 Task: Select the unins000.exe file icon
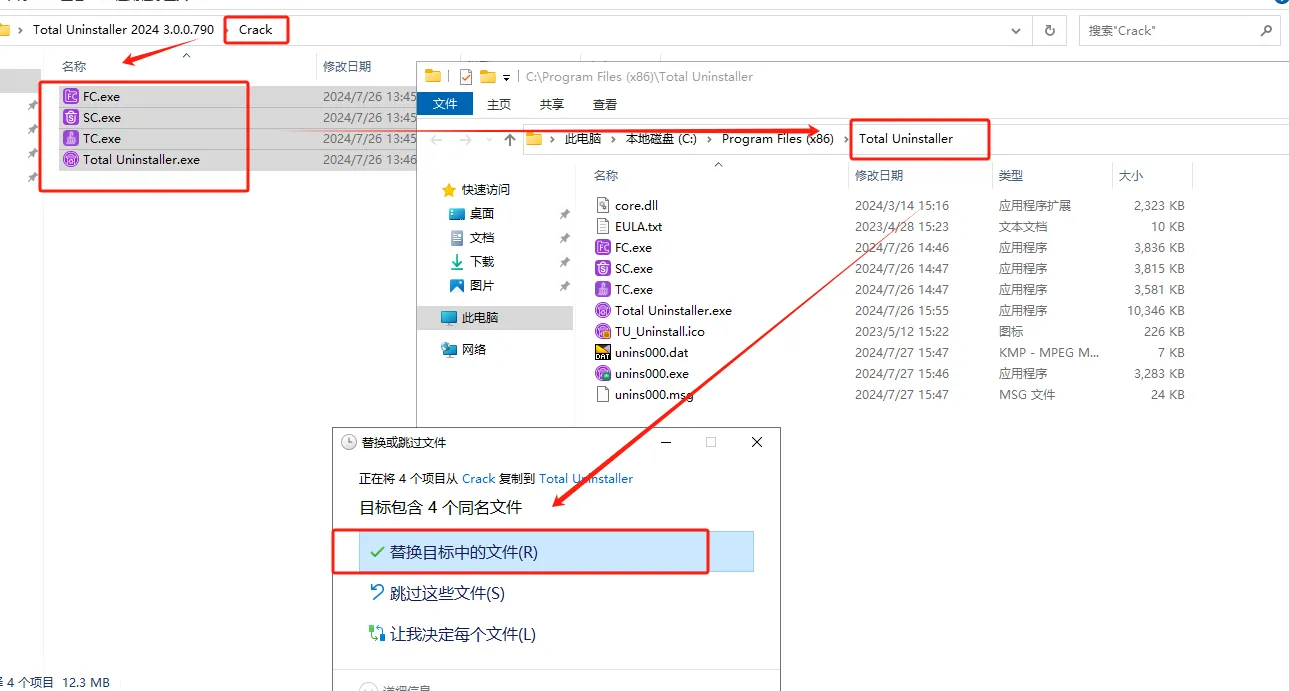point(602,373)
